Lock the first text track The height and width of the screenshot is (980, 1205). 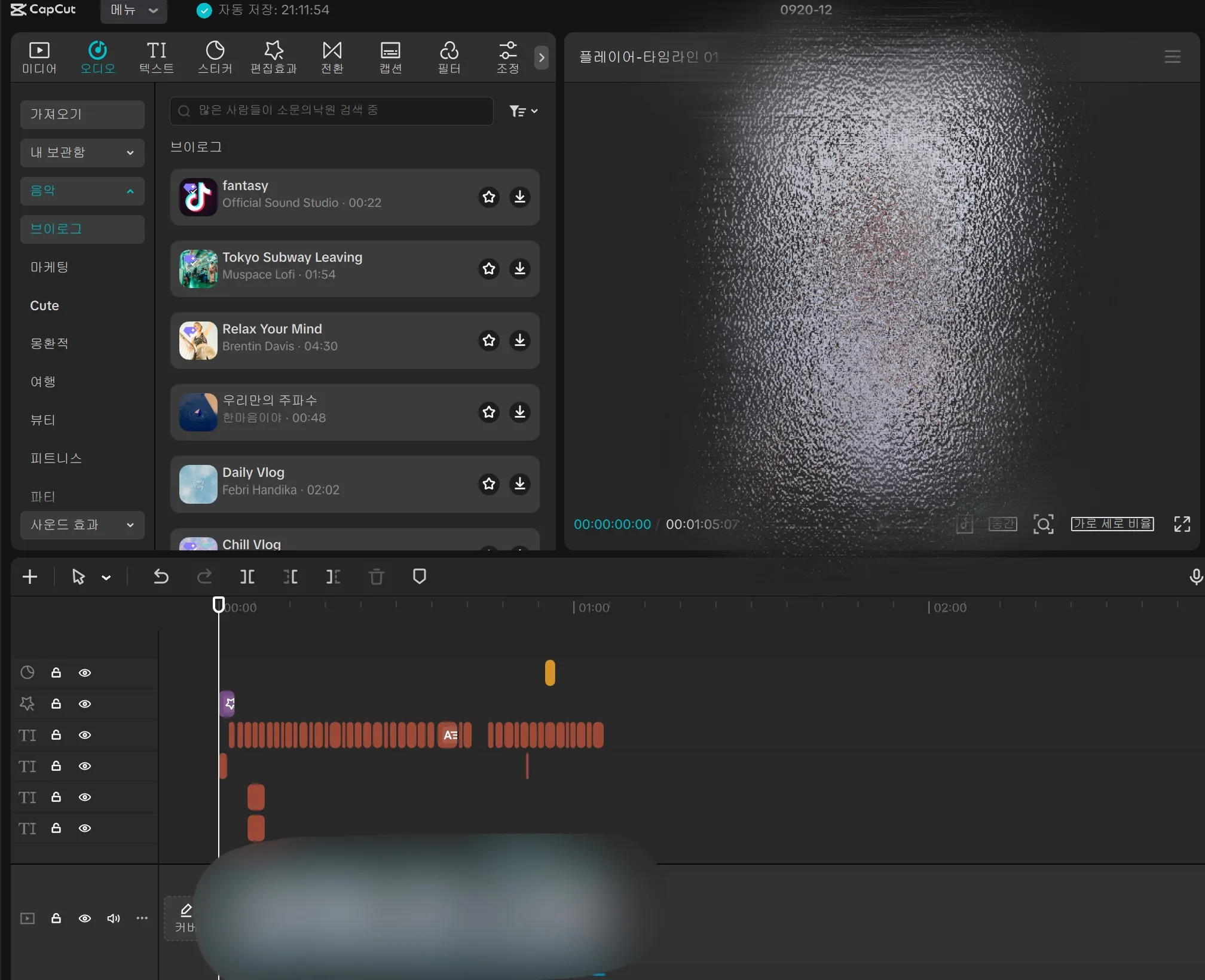(56, 735)
